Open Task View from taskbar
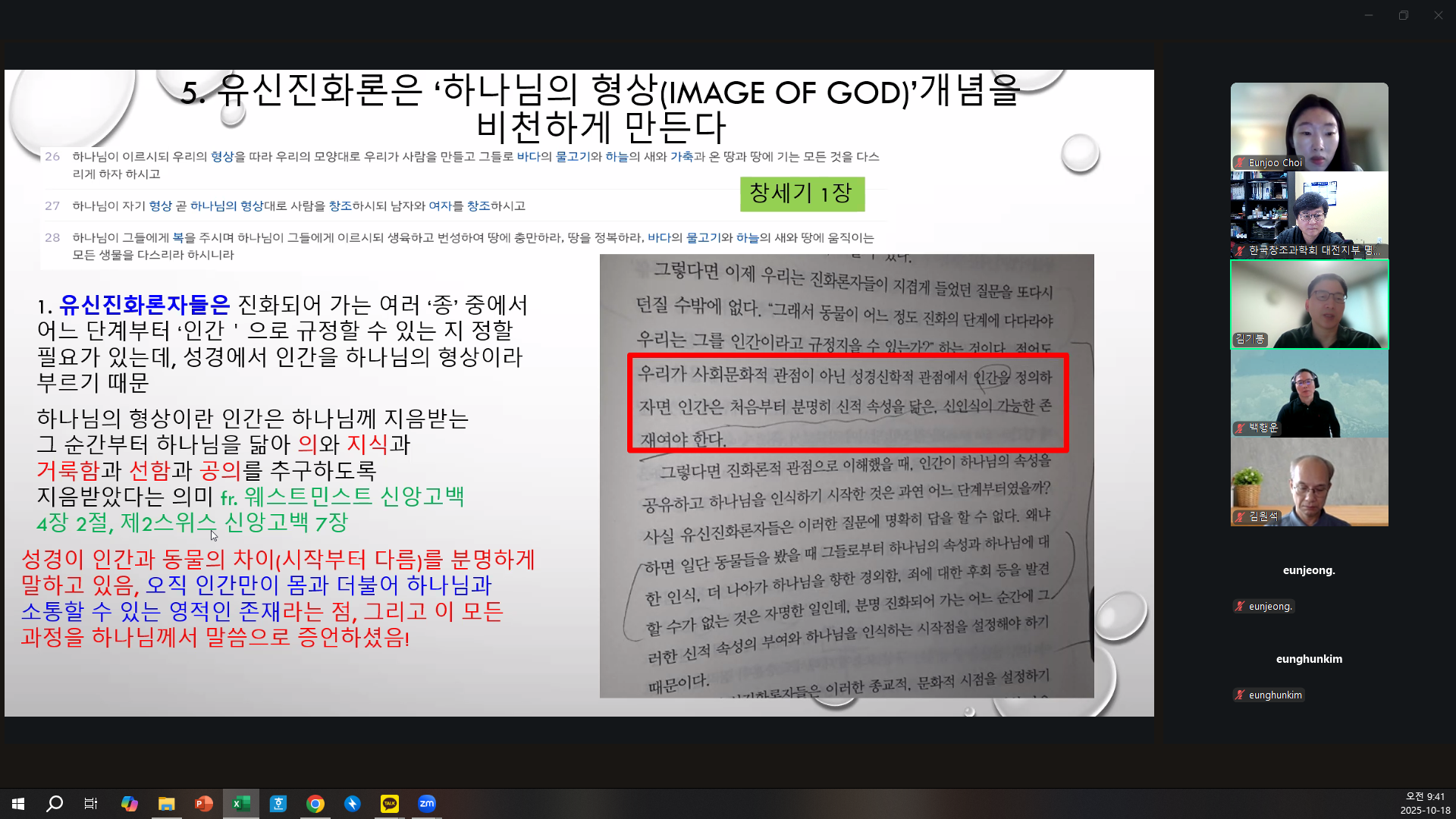 [91, 804]
